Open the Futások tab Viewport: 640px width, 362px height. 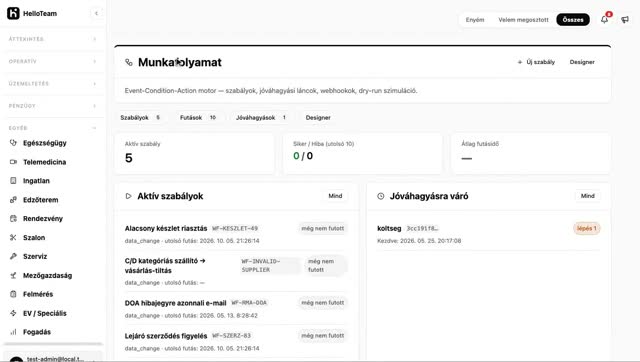click(198, 118)
